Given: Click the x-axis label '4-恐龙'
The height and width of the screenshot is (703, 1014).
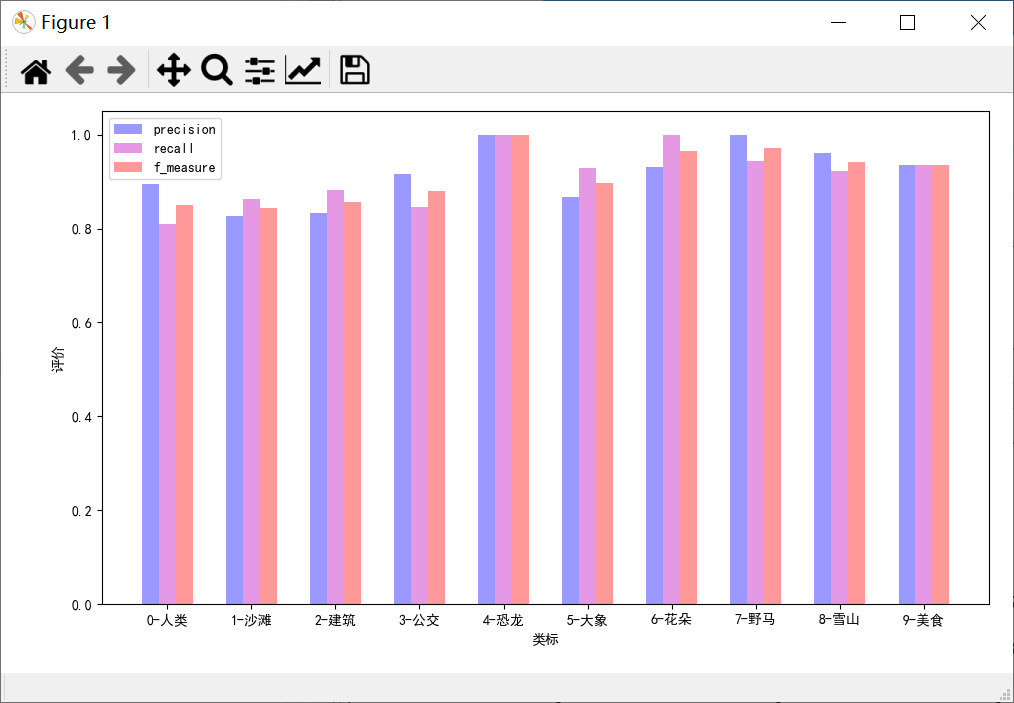Looking at the screenshot, I should coord(503,620).
